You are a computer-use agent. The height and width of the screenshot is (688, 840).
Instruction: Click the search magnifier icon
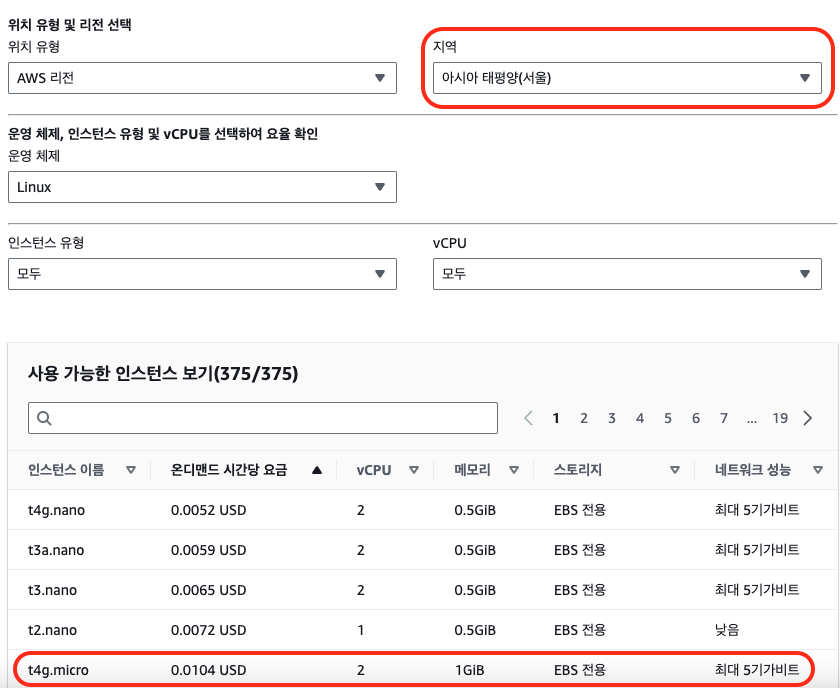coord(44,418)
